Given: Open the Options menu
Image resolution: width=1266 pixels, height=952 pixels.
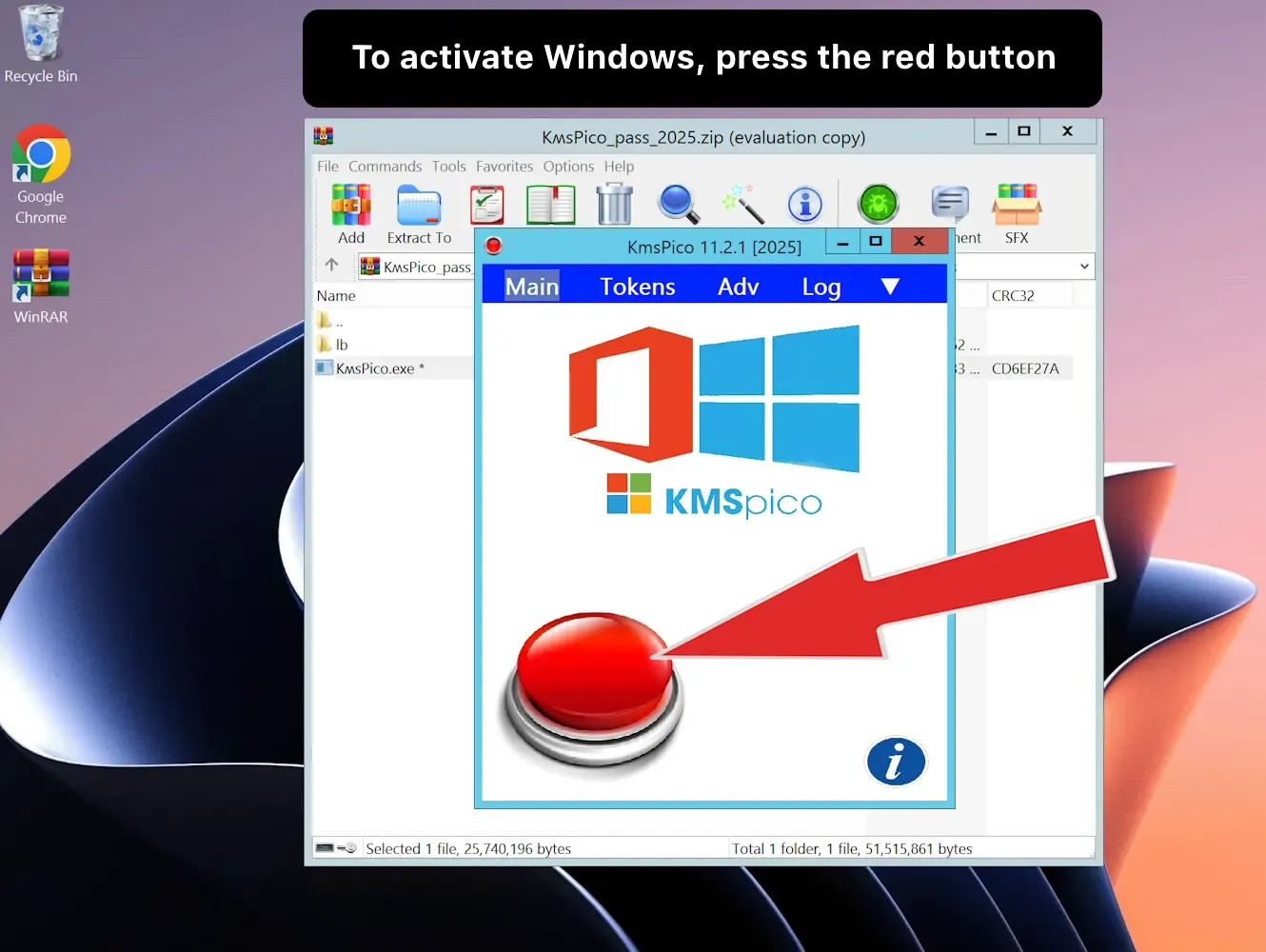Looking at the screenshot, I should pos(568,166).
